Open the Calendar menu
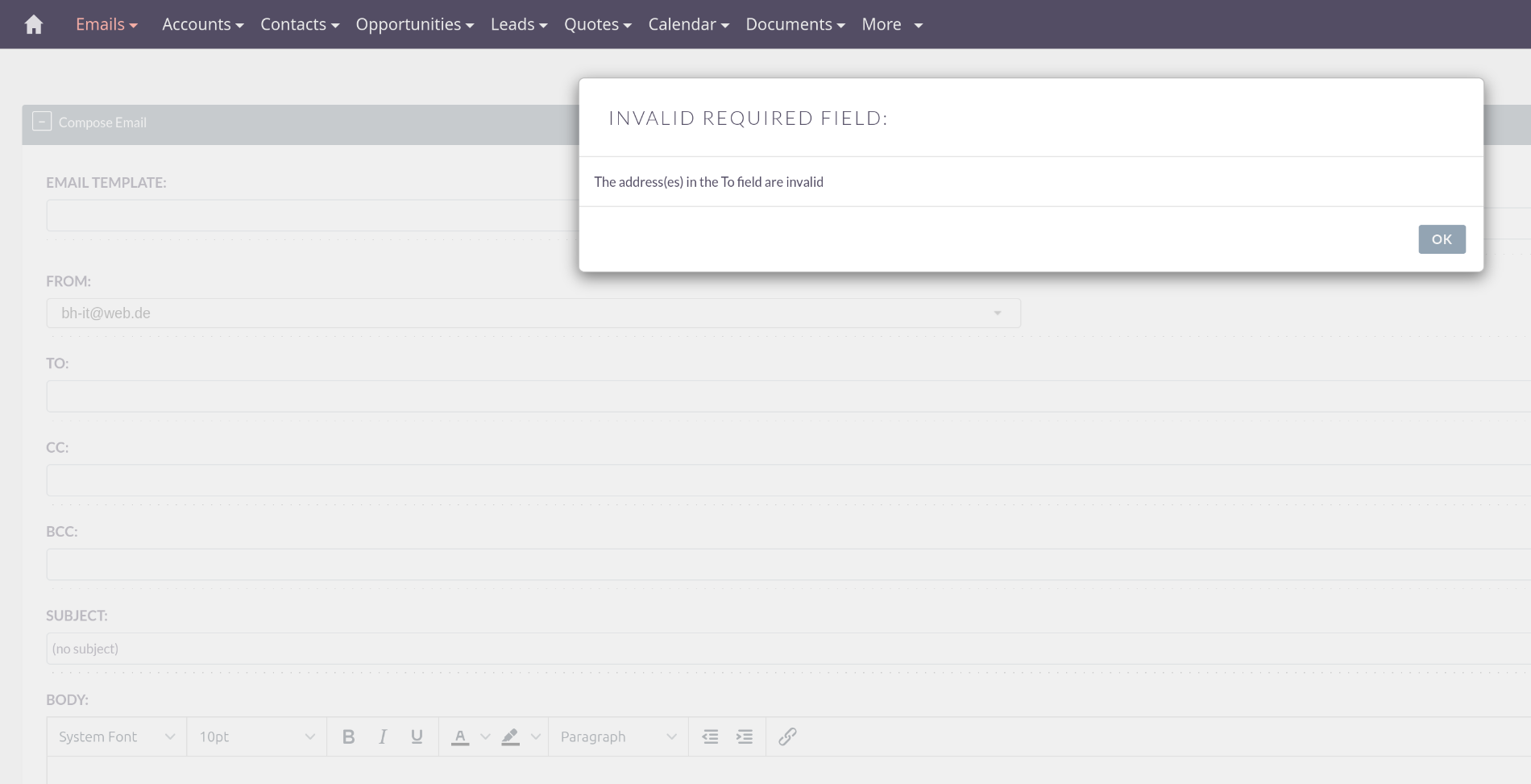The image size is (1531, 784). coord(689,24)
